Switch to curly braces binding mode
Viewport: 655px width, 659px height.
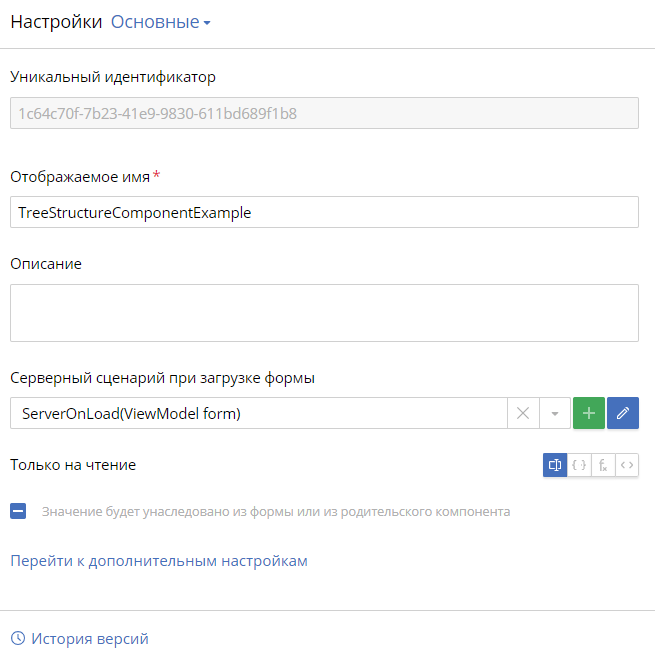point(579,465)
